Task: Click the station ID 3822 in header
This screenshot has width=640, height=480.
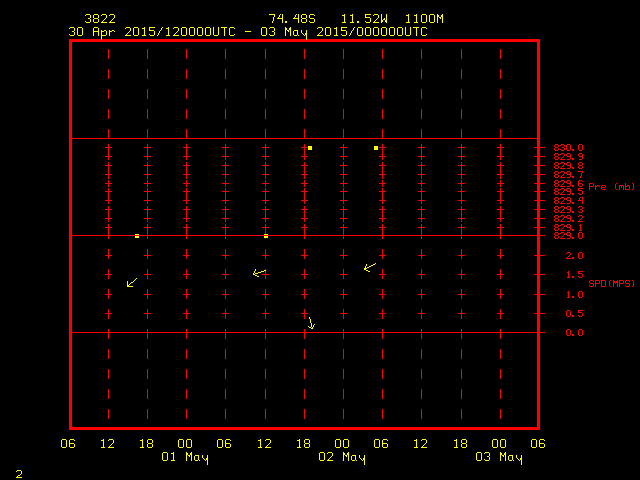Action: coord(100,19)
